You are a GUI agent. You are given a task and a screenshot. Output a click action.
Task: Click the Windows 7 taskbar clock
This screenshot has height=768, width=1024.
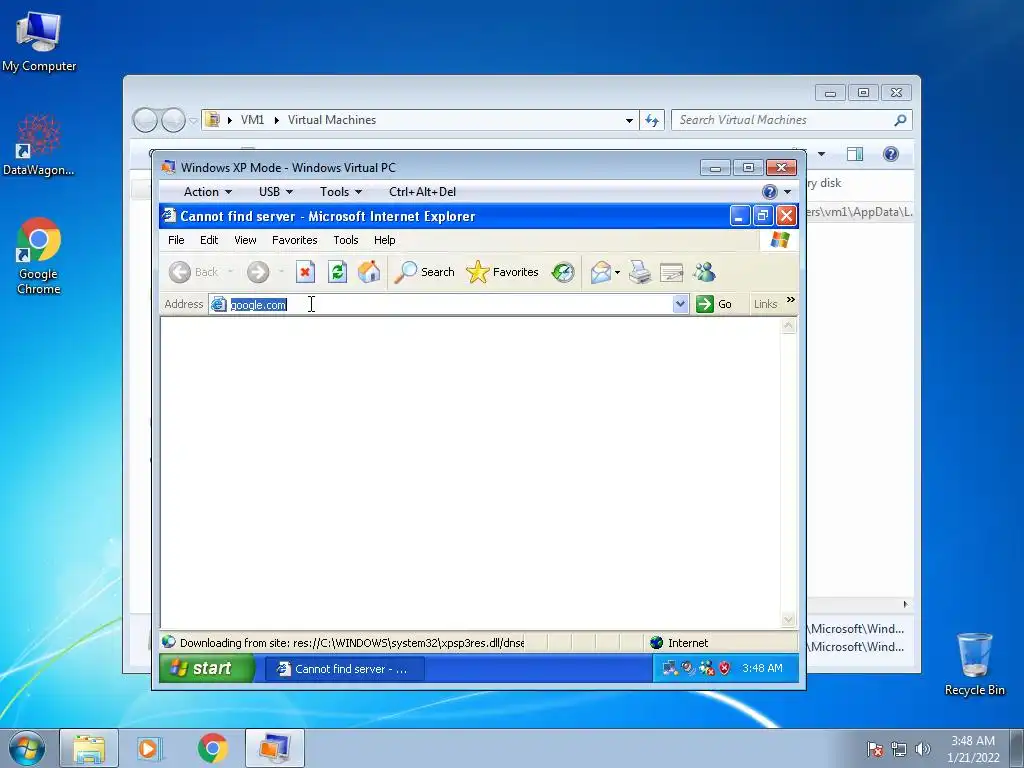(973, 749)
